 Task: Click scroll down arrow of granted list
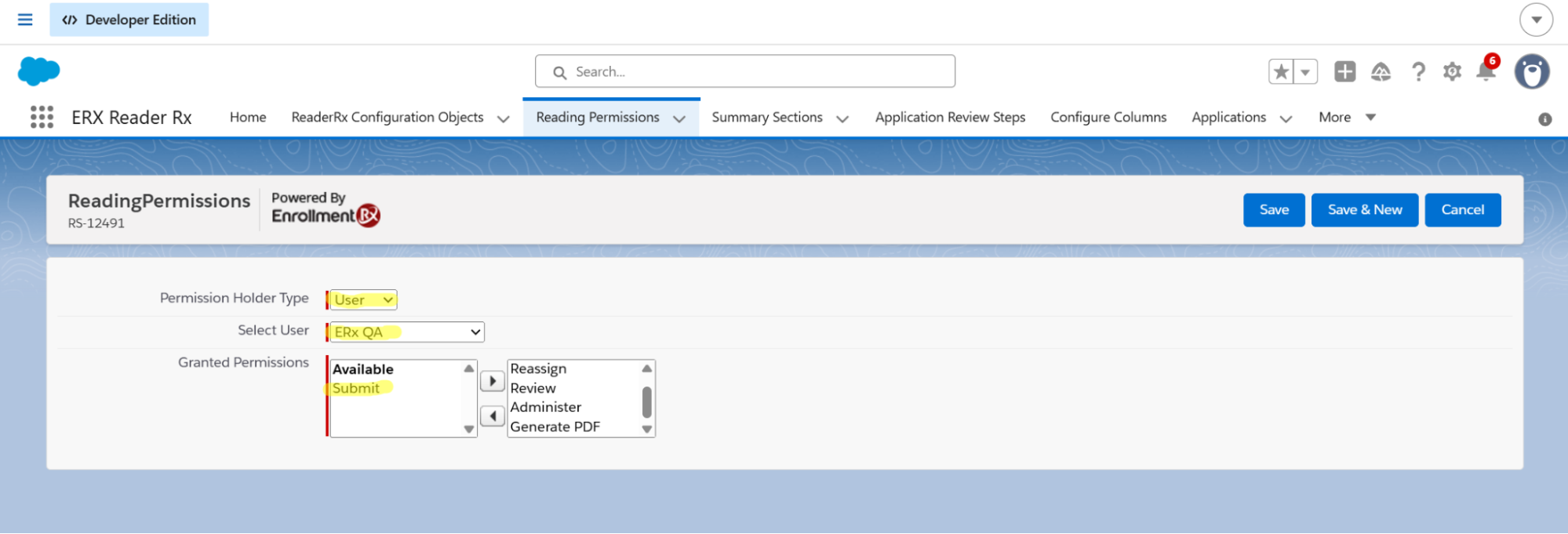(x=647, y=429)
